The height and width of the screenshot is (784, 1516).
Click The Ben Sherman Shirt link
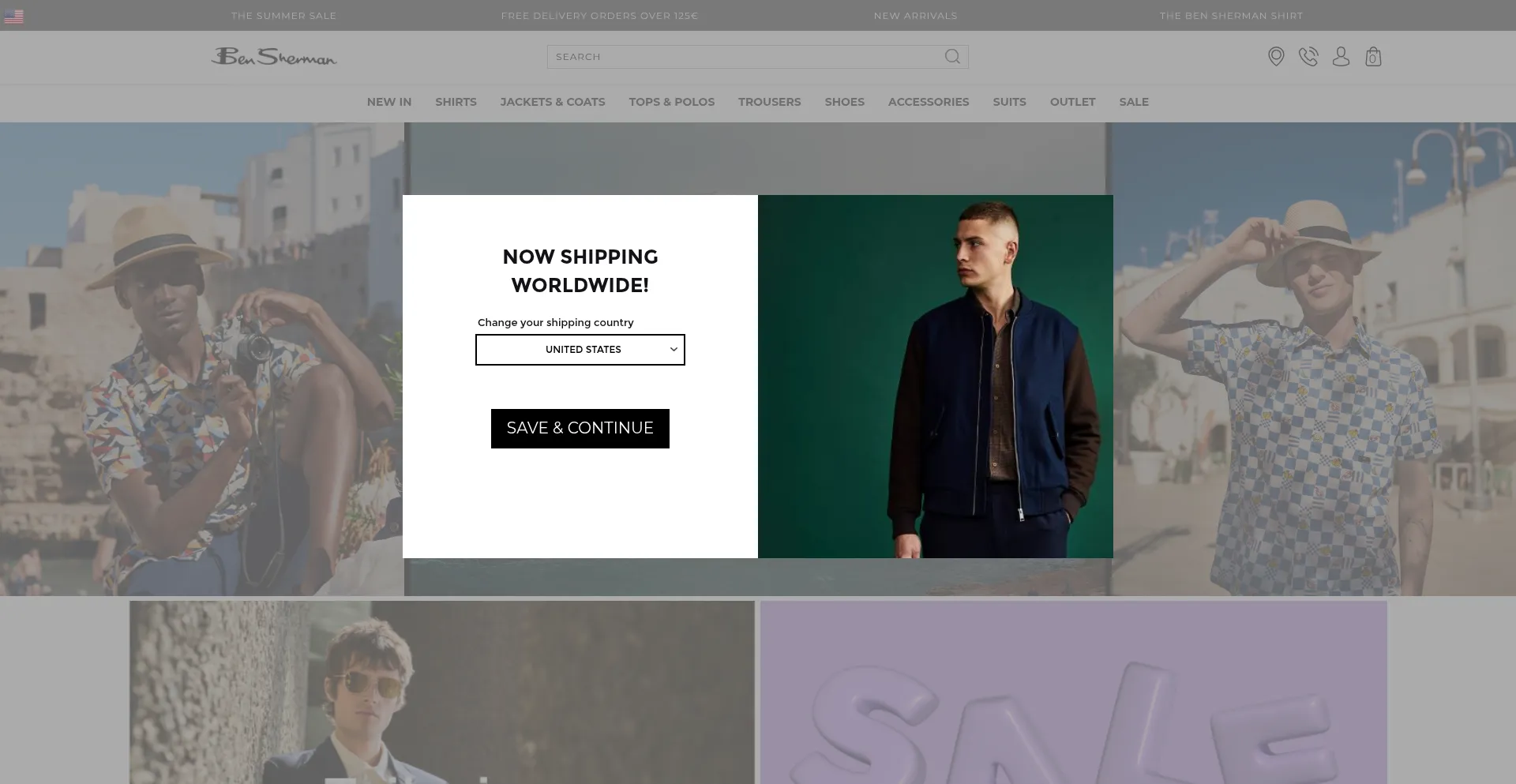(x=1231, y=16)
